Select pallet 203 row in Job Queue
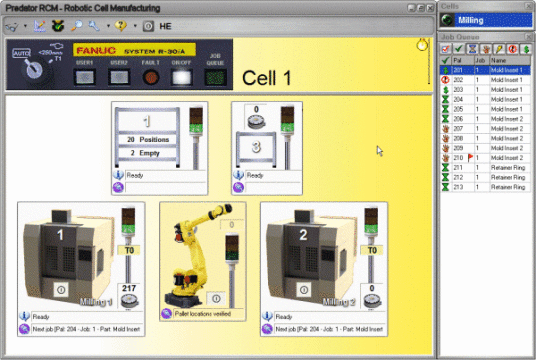The width and height of the screenshot is (536, 360). click(x=485, y=90)
